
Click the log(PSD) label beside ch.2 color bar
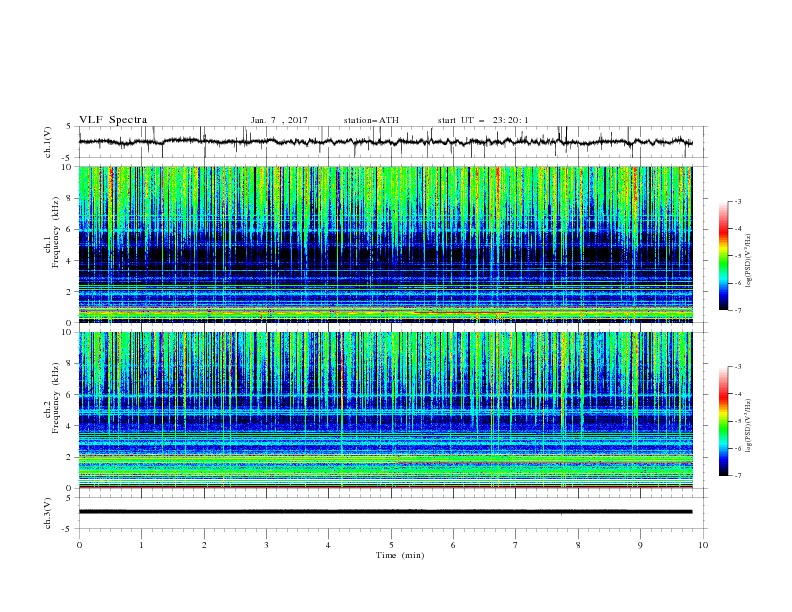749,427
